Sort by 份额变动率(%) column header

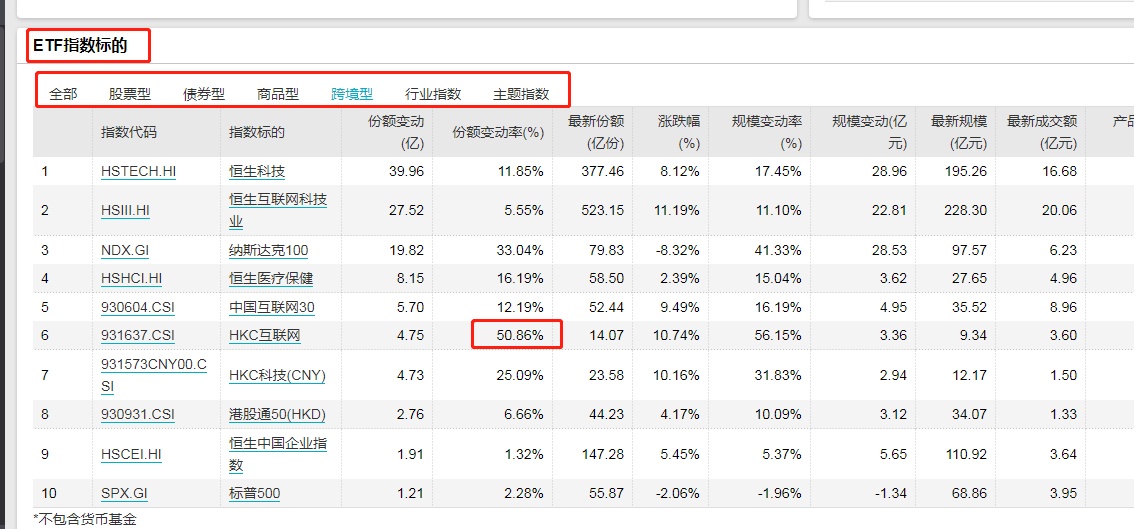coord(498,132)
